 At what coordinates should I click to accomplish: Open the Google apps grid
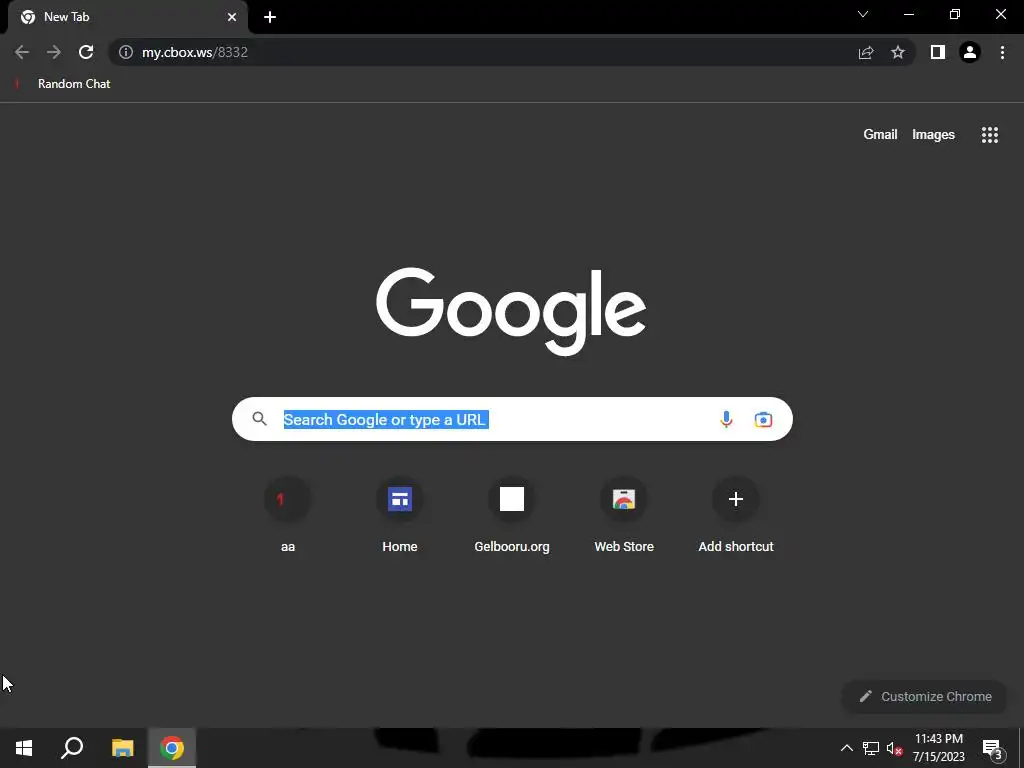pos(990,135)
